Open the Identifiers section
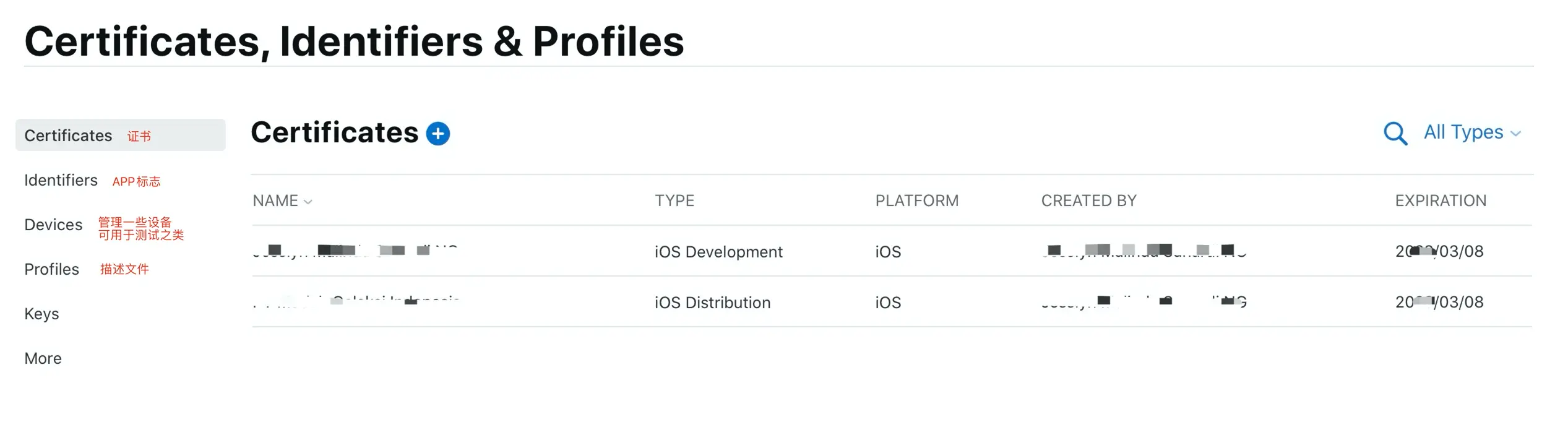The height and width of the screenshot is (422, 1568). coord(61,180)
